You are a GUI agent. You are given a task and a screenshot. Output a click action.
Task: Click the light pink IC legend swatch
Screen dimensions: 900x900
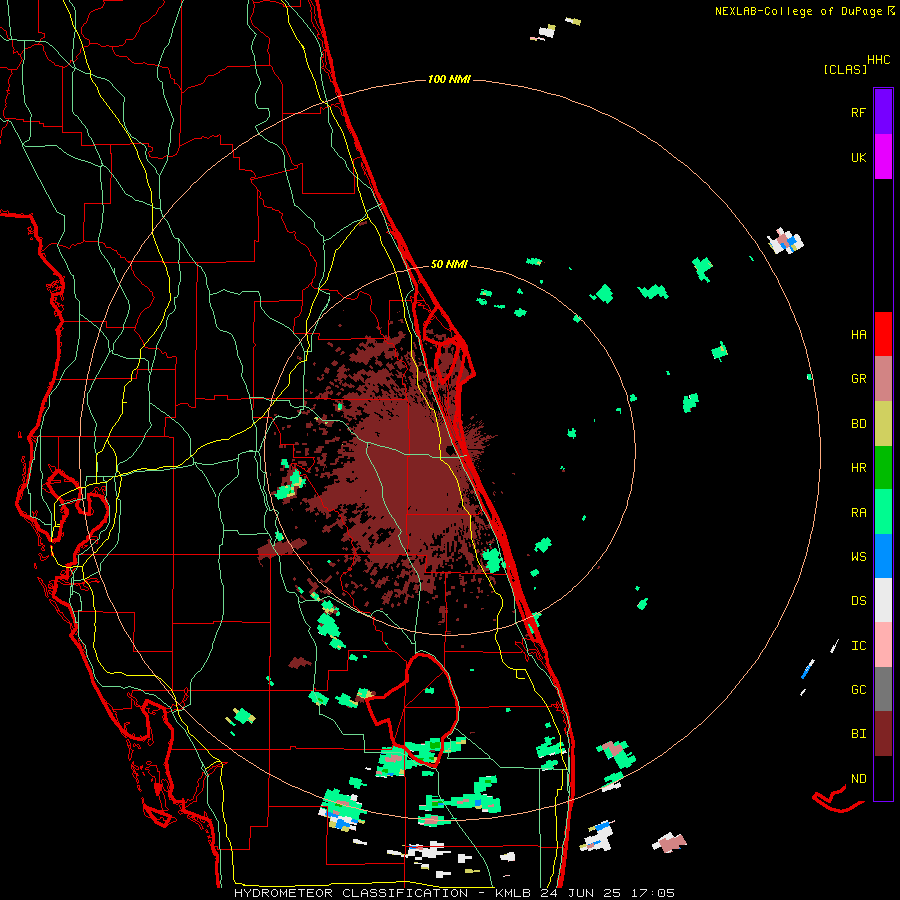click(x=883, y=645)
